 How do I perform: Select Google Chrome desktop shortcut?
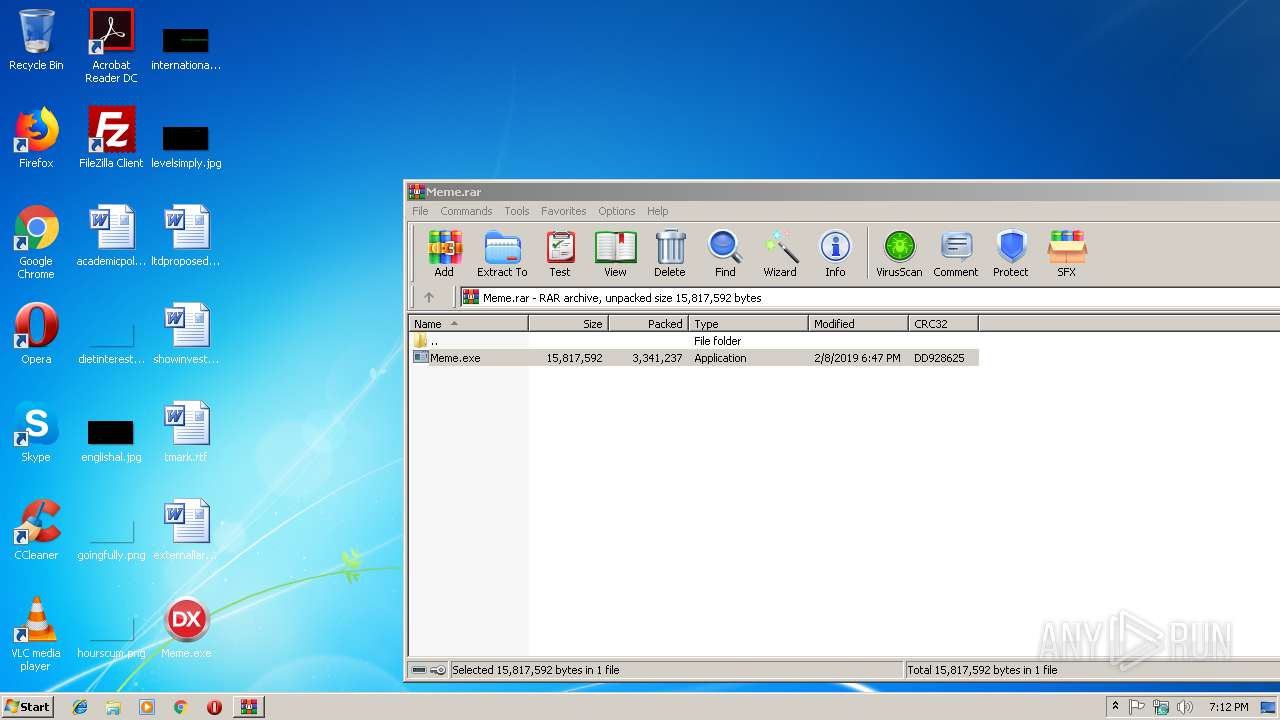pyautogui.click(x=36, y=242)
